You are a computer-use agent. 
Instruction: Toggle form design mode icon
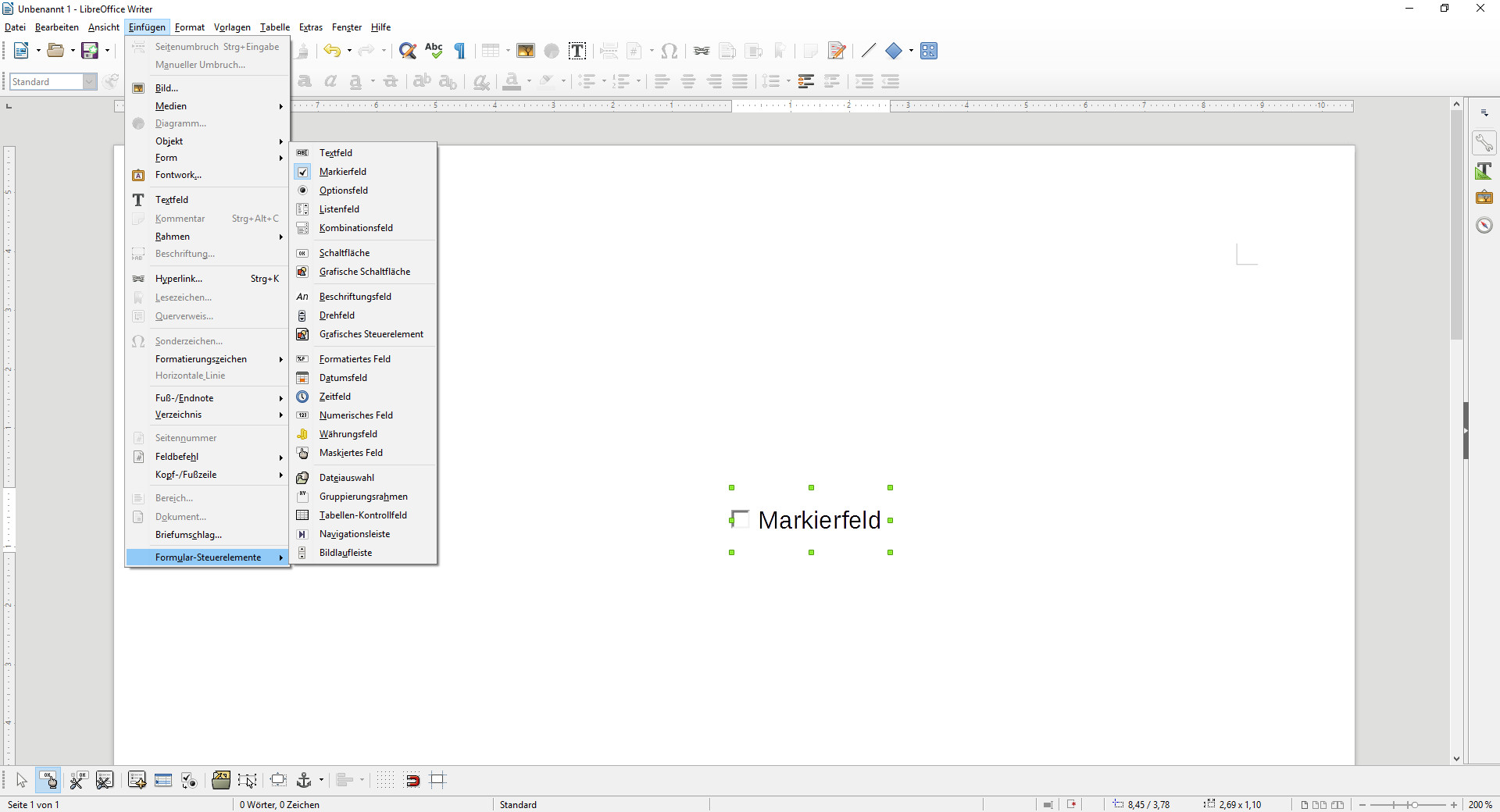48,780
